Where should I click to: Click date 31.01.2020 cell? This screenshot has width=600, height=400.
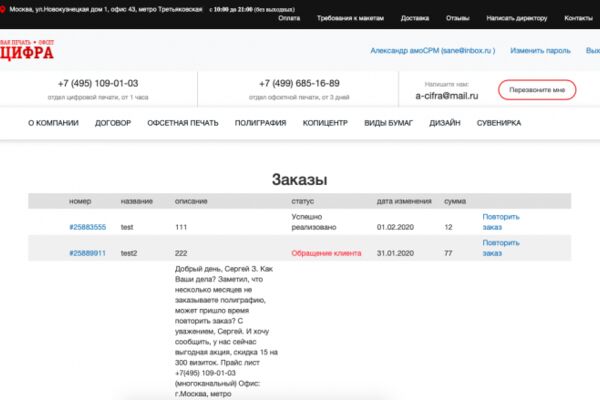(x=395, y=253)
